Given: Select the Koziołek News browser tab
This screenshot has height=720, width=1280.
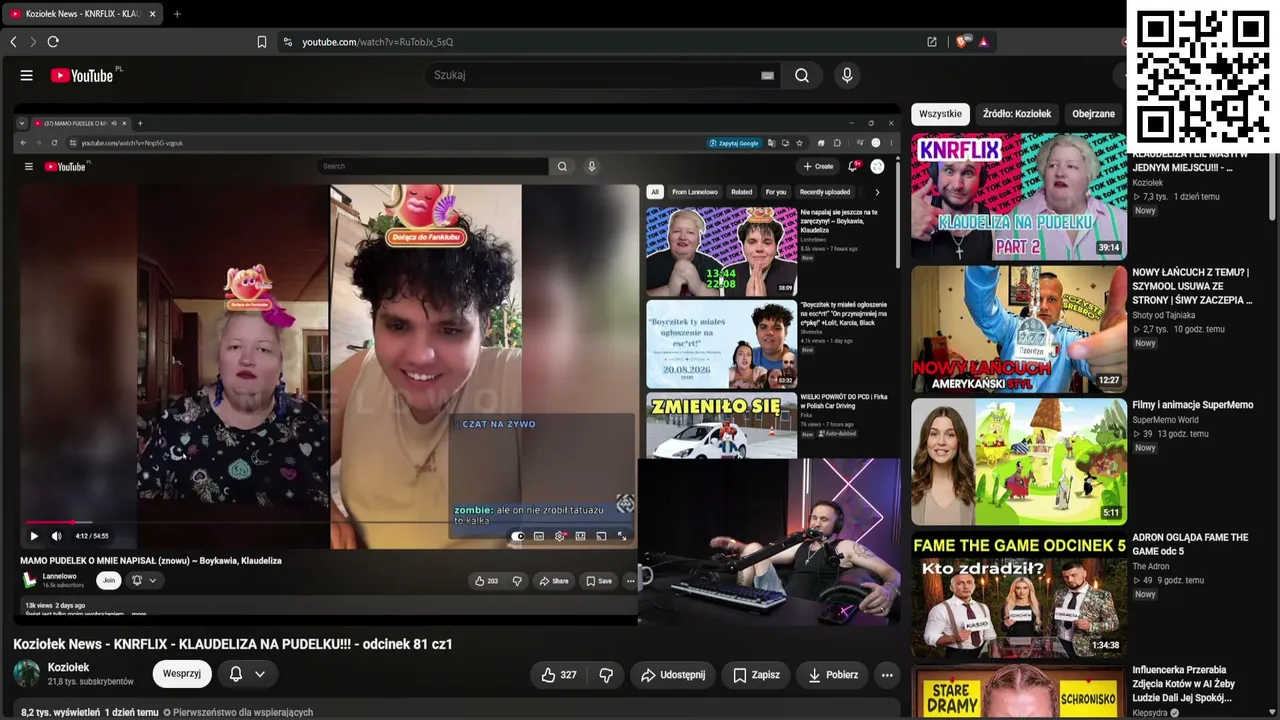Looking at the screenshot, I should click(82, 14).
